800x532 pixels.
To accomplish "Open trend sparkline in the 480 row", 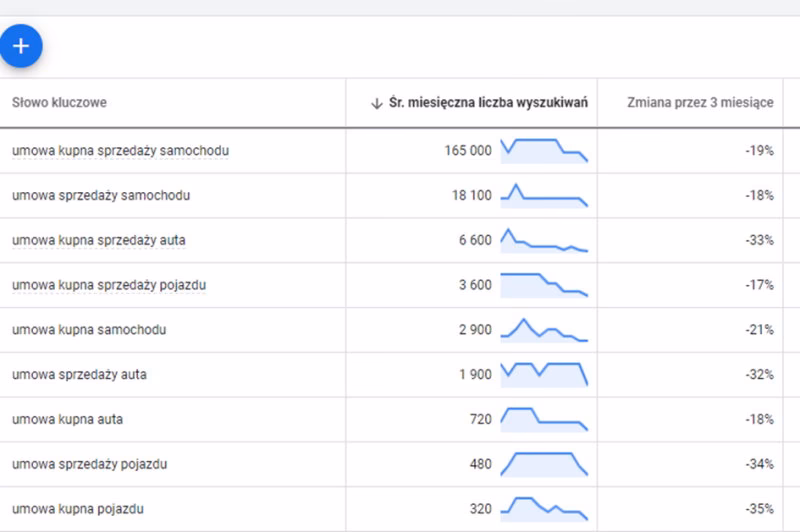I will coord(544,464).
